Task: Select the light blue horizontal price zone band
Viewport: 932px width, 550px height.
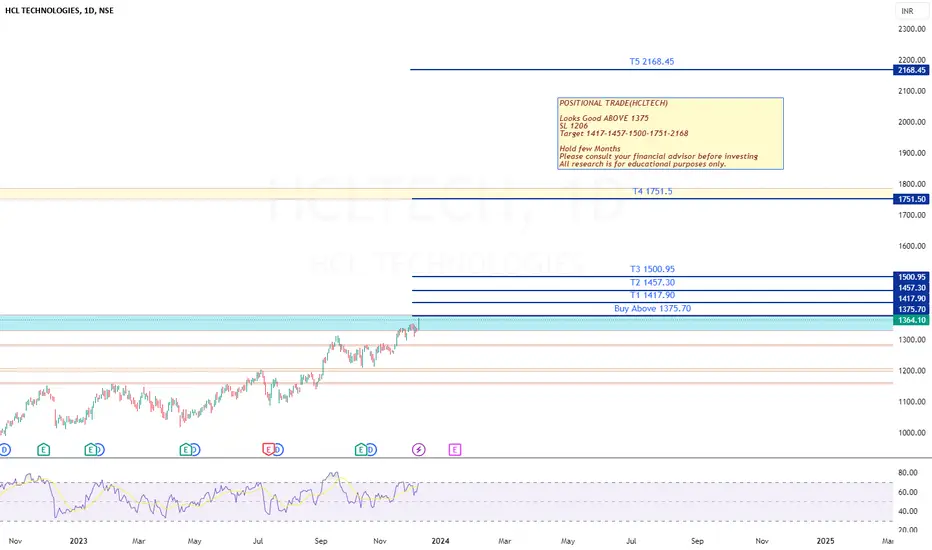Action: tap(446, 323)
